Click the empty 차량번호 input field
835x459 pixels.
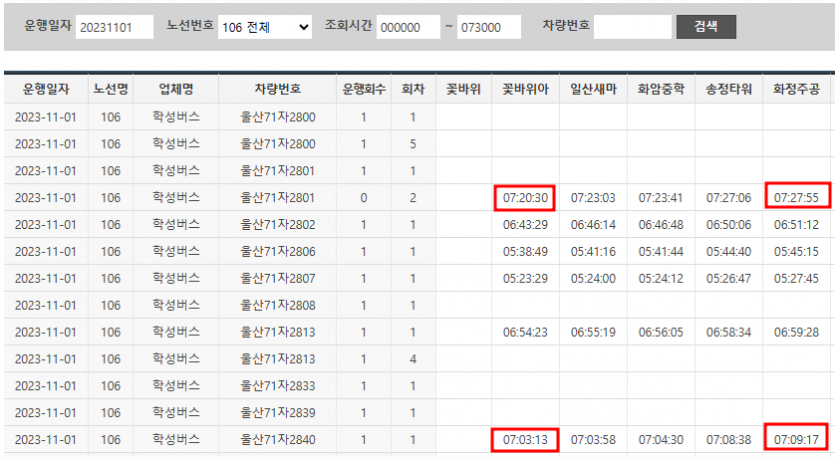click(632, 27)
